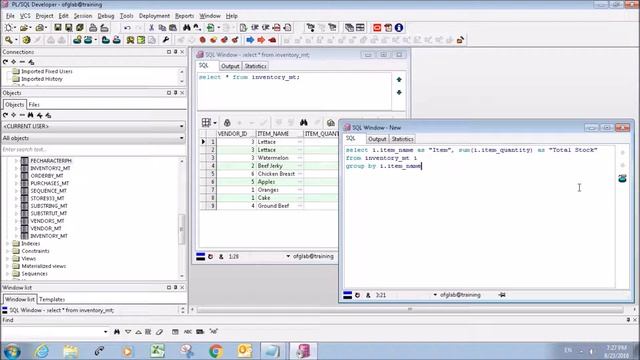Click the Undo arrow icon
This screenshot has height=360, width=640.
[x=127, y=28]
